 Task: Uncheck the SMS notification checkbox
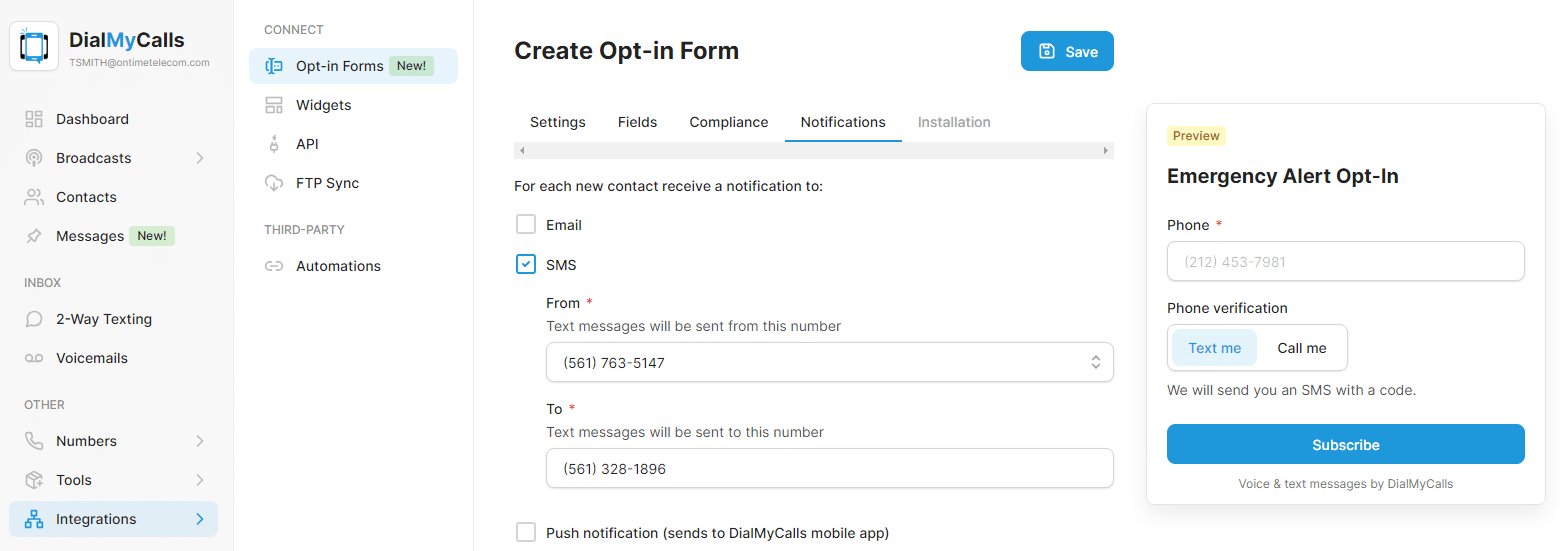pos(526,264)
